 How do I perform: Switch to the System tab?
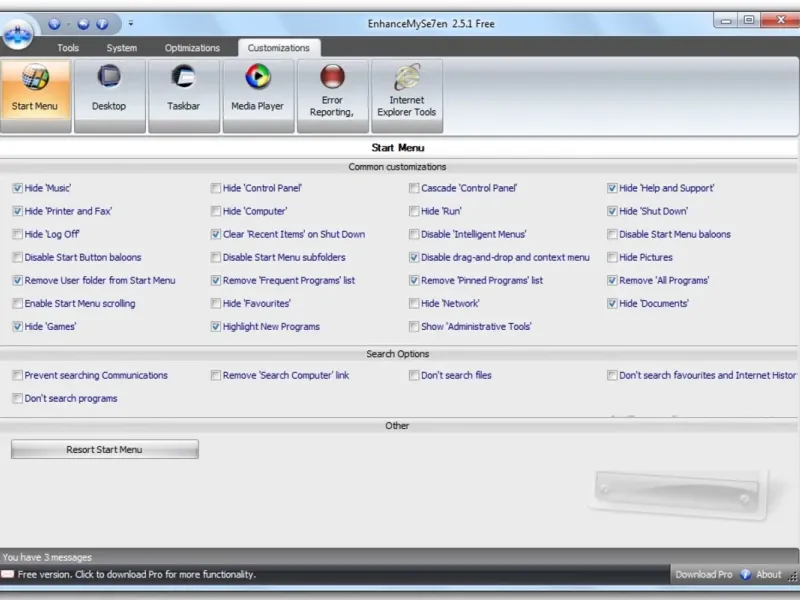(x=121, y=48)
